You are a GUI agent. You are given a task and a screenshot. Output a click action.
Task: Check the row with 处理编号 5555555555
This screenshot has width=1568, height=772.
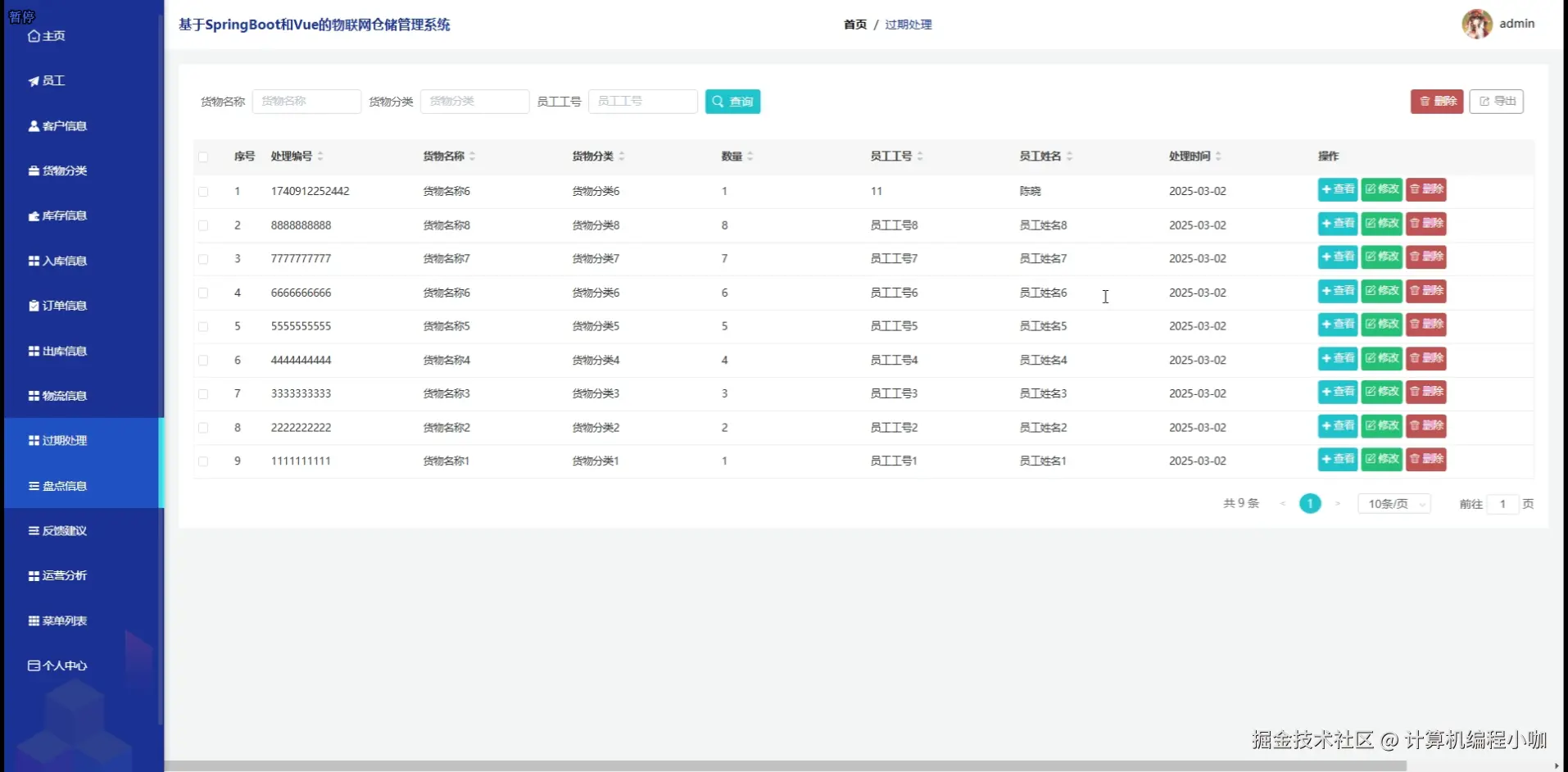click(x=203, y=327)
